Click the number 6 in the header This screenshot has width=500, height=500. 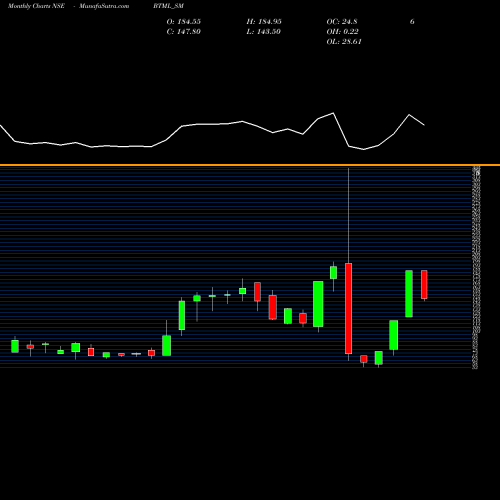[412, 22]
